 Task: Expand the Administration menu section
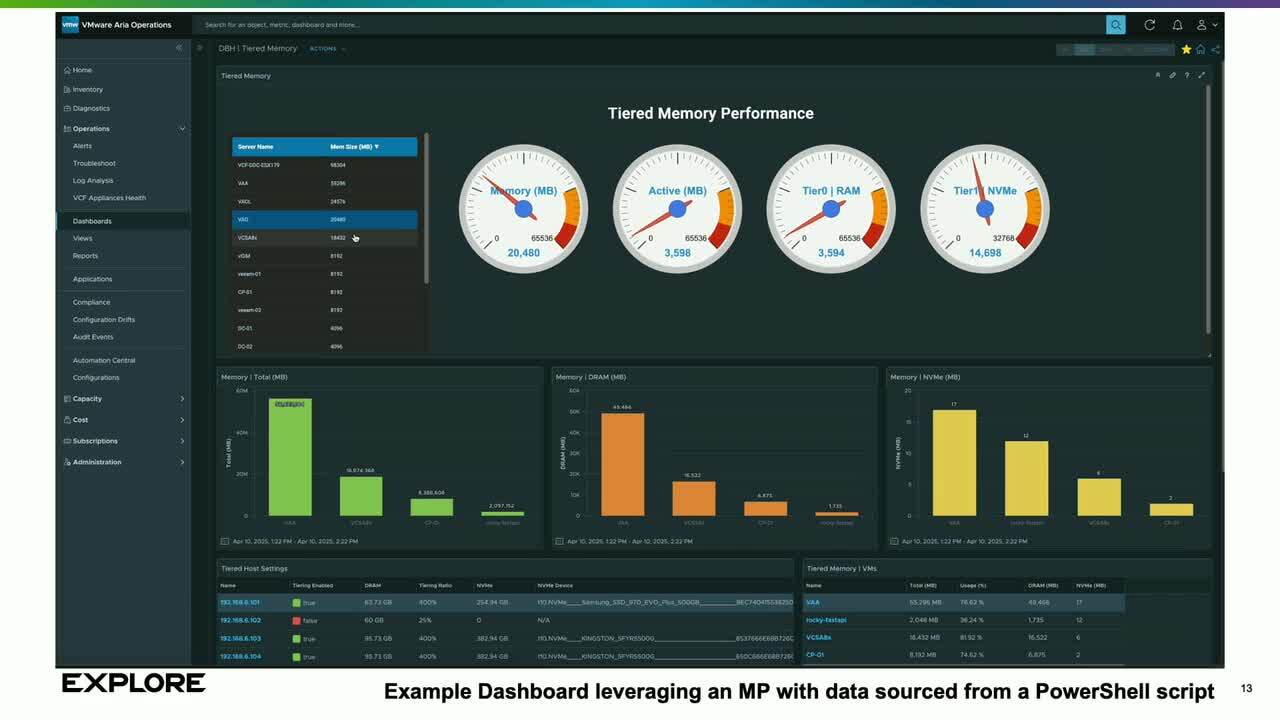[182, 462]
